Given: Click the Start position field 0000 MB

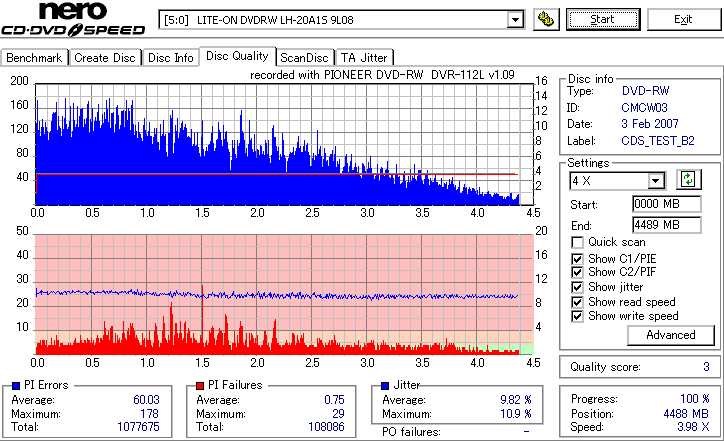Looking at the screenshot, I should click(666, 204).
